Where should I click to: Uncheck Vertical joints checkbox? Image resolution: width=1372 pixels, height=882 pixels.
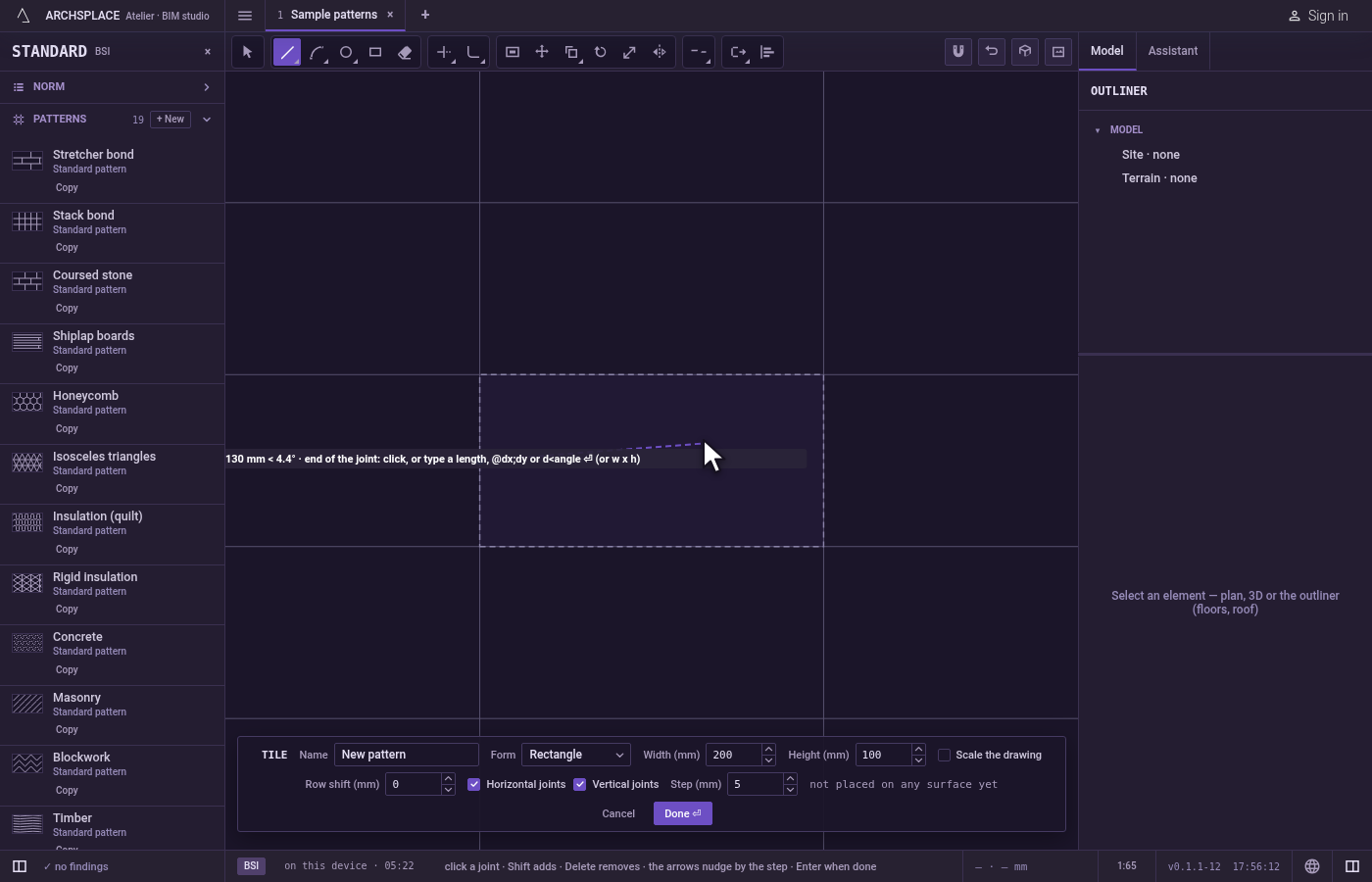point(580,784)
